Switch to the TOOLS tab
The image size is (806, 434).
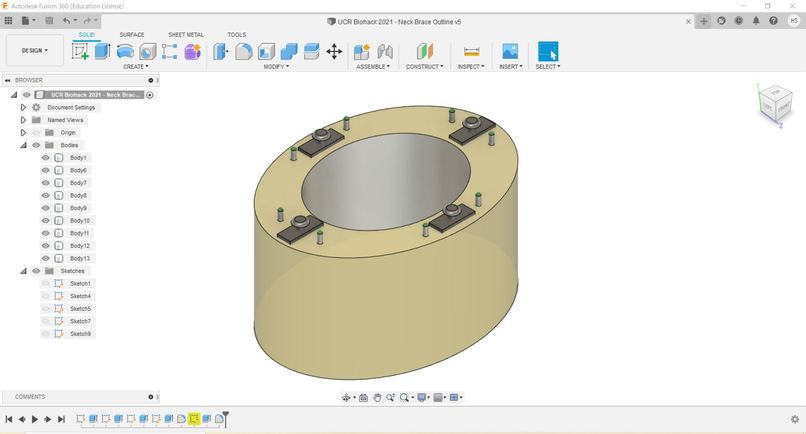click(x=236, y=34)
